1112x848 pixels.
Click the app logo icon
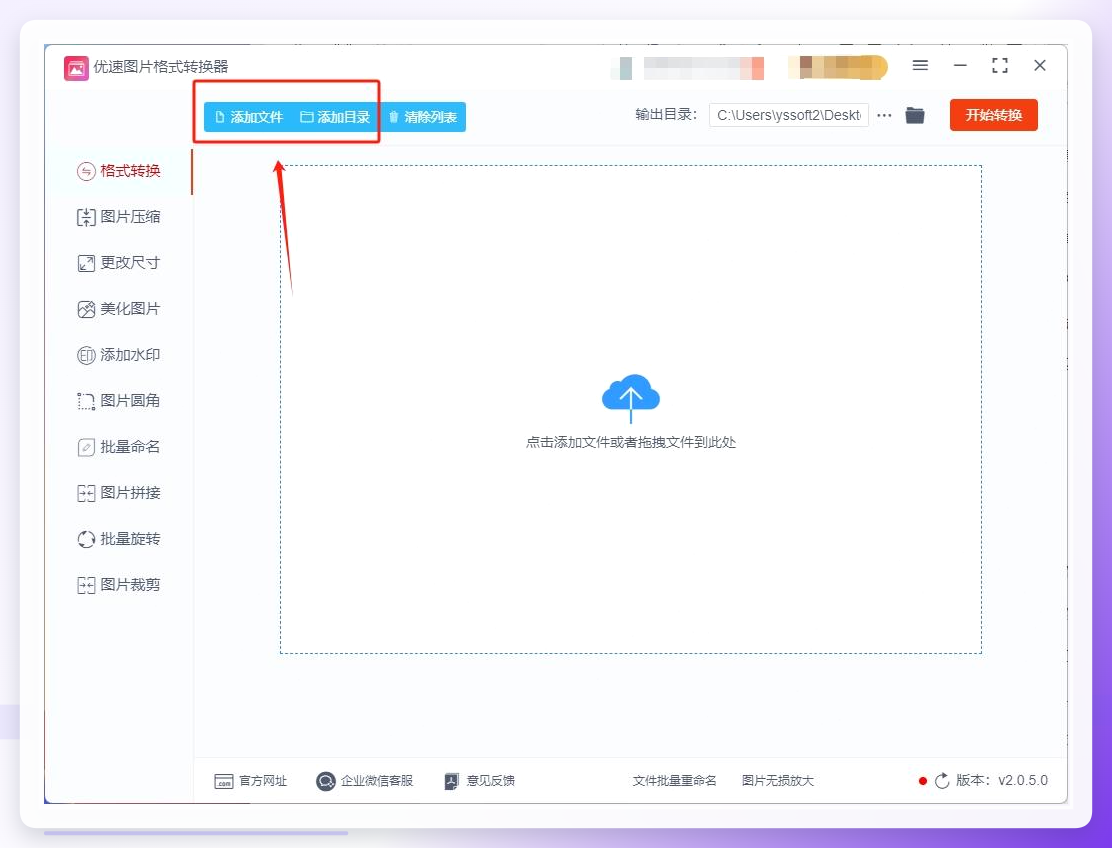pyautogui.click(x=76, y=69)
